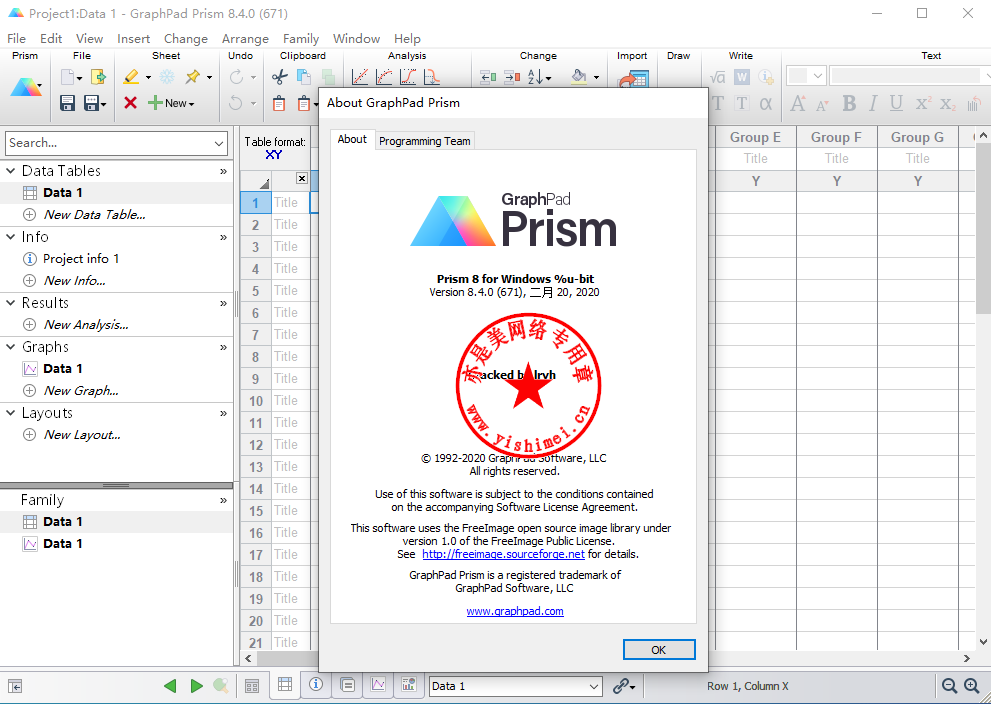The image size is (991, 704).
Task: Click the Save As floppy icon with dots
Action: [92, 103]
